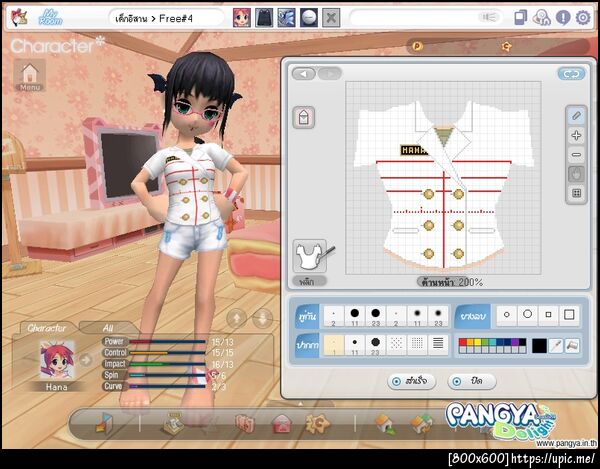Click the house with green arrow icon
This screenshot has height=469, width=600.
pos(385,424)
